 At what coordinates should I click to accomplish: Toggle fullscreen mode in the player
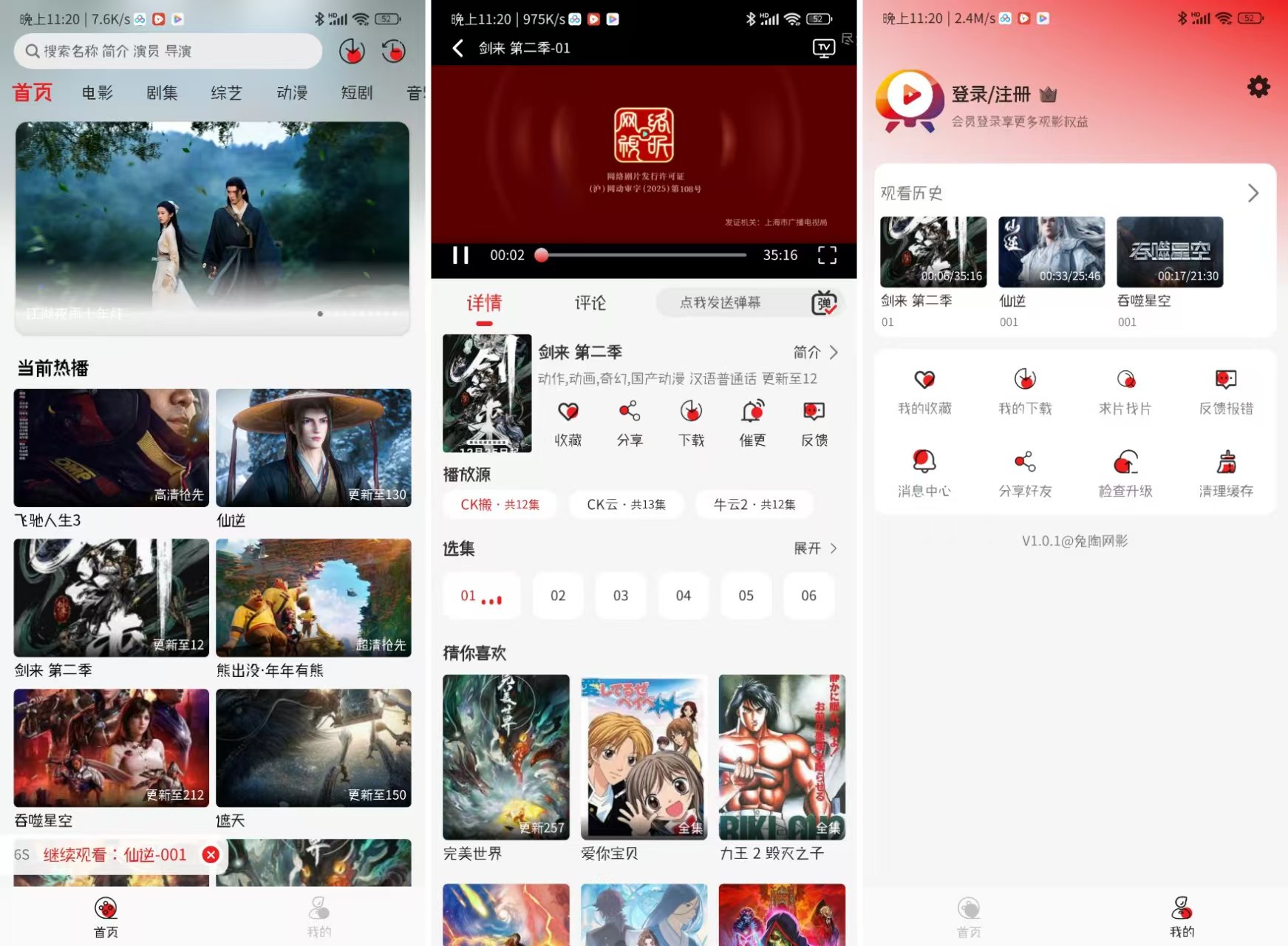click(x=827, y=256)
